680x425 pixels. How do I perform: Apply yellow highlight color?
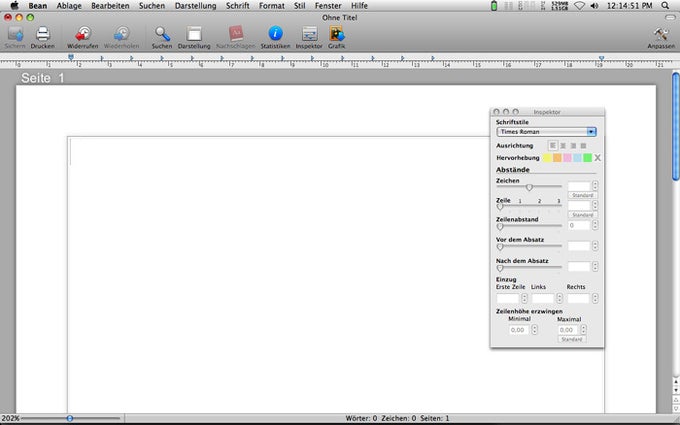click(547, 158)
